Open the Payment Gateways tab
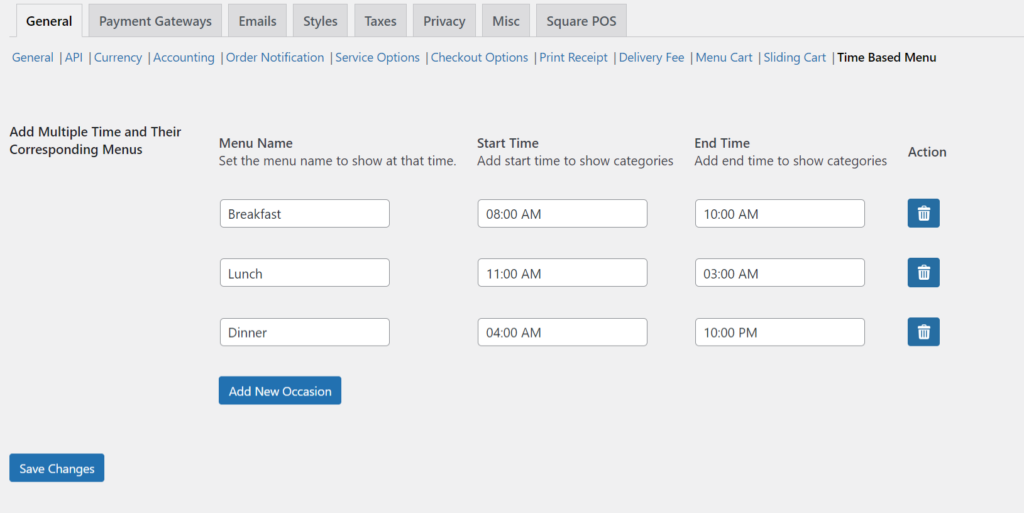 tap(155, 21)
